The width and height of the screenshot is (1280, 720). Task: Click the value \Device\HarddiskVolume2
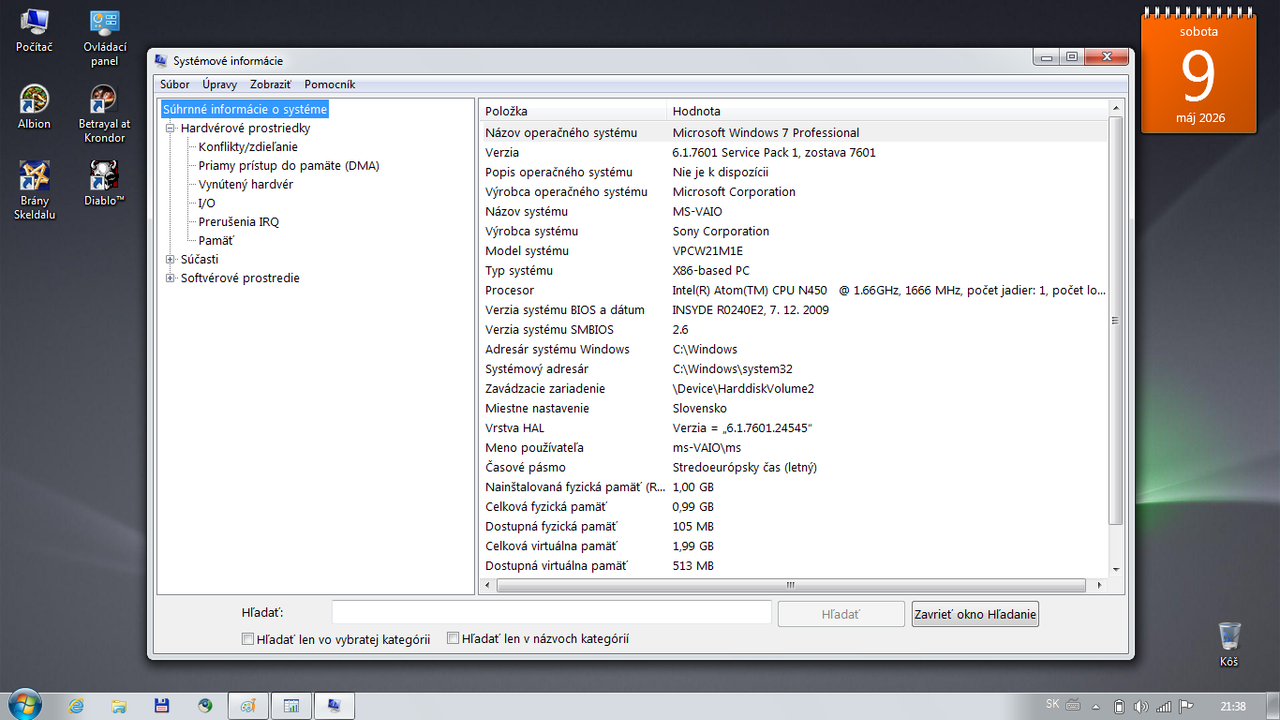[744, 389]
